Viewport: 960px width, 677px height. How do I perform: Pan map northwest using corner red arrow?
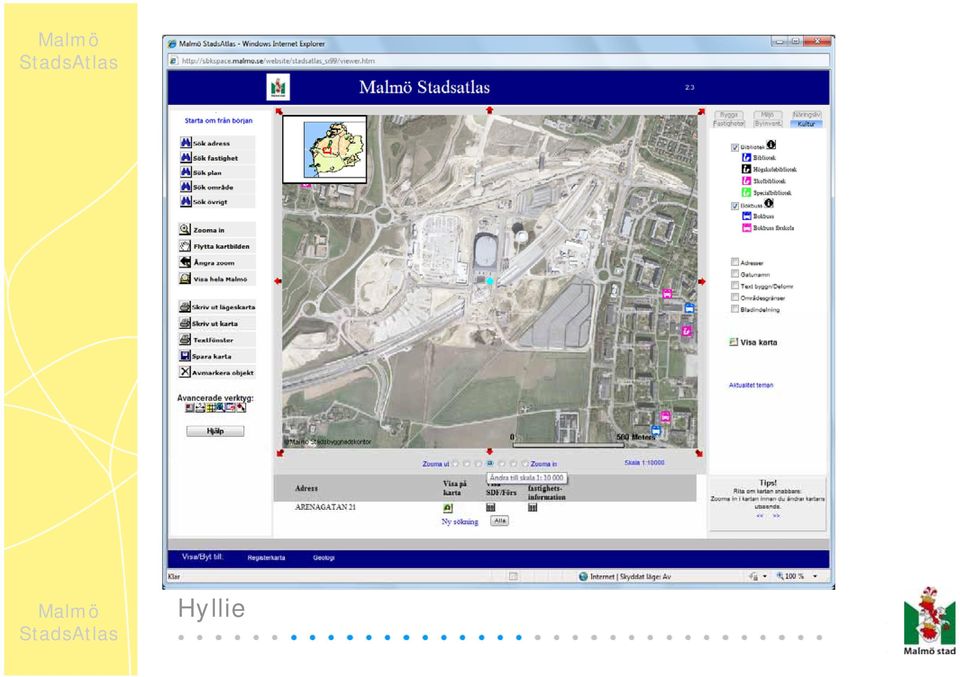click(279, 111)
